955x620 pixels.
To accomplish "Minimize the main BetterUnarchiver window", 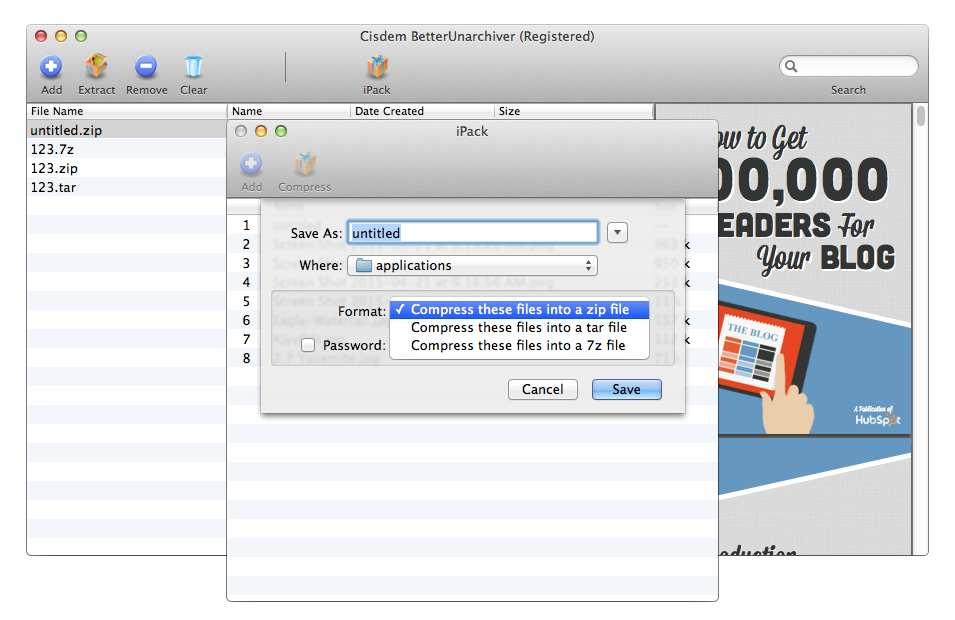I will pos(61,36).
